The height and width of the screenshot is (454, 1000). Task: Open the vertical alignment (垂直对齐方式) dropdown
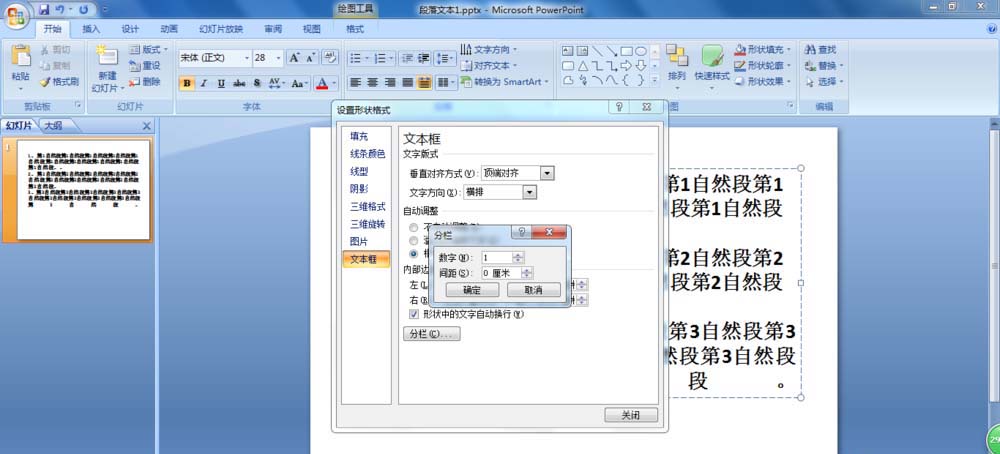(x=546, y=173)
